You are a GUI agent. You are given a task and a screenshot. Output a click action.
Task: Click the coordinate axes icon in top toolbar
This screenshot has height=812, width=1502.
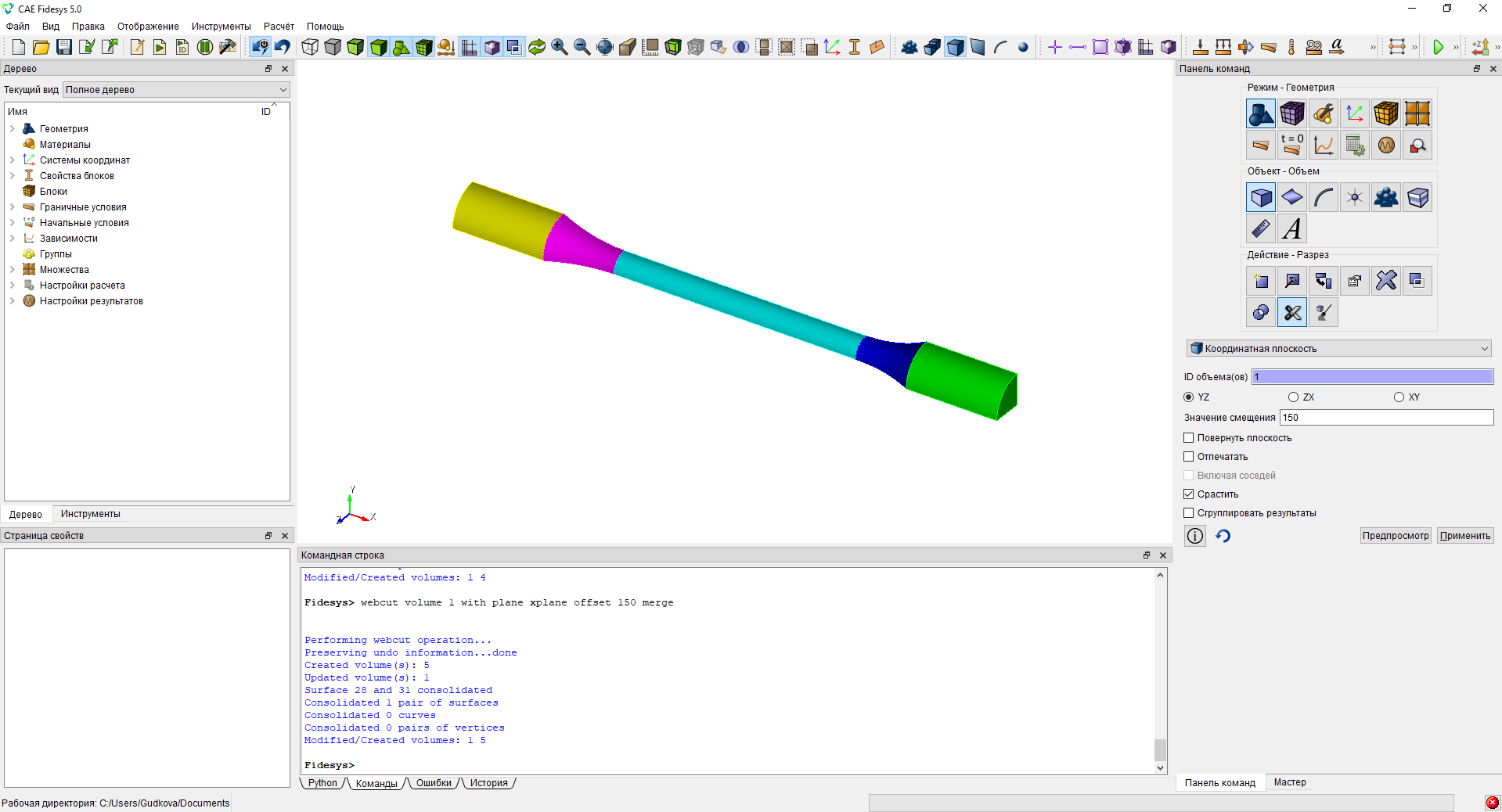(x=832, y=47)
